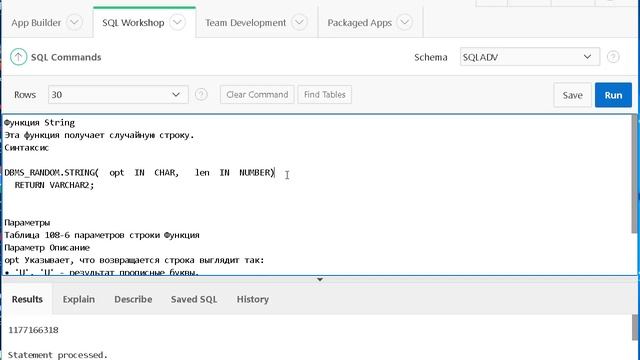Select the History tab
Screen dimensions: 640x360
pos(253,299)
